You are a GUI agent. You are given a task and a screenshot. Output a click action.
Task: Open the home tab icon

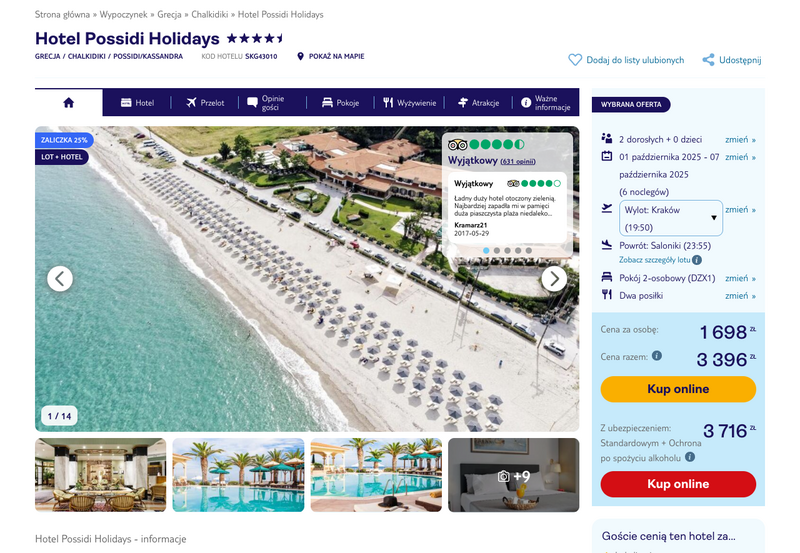(x=68, y=103)
